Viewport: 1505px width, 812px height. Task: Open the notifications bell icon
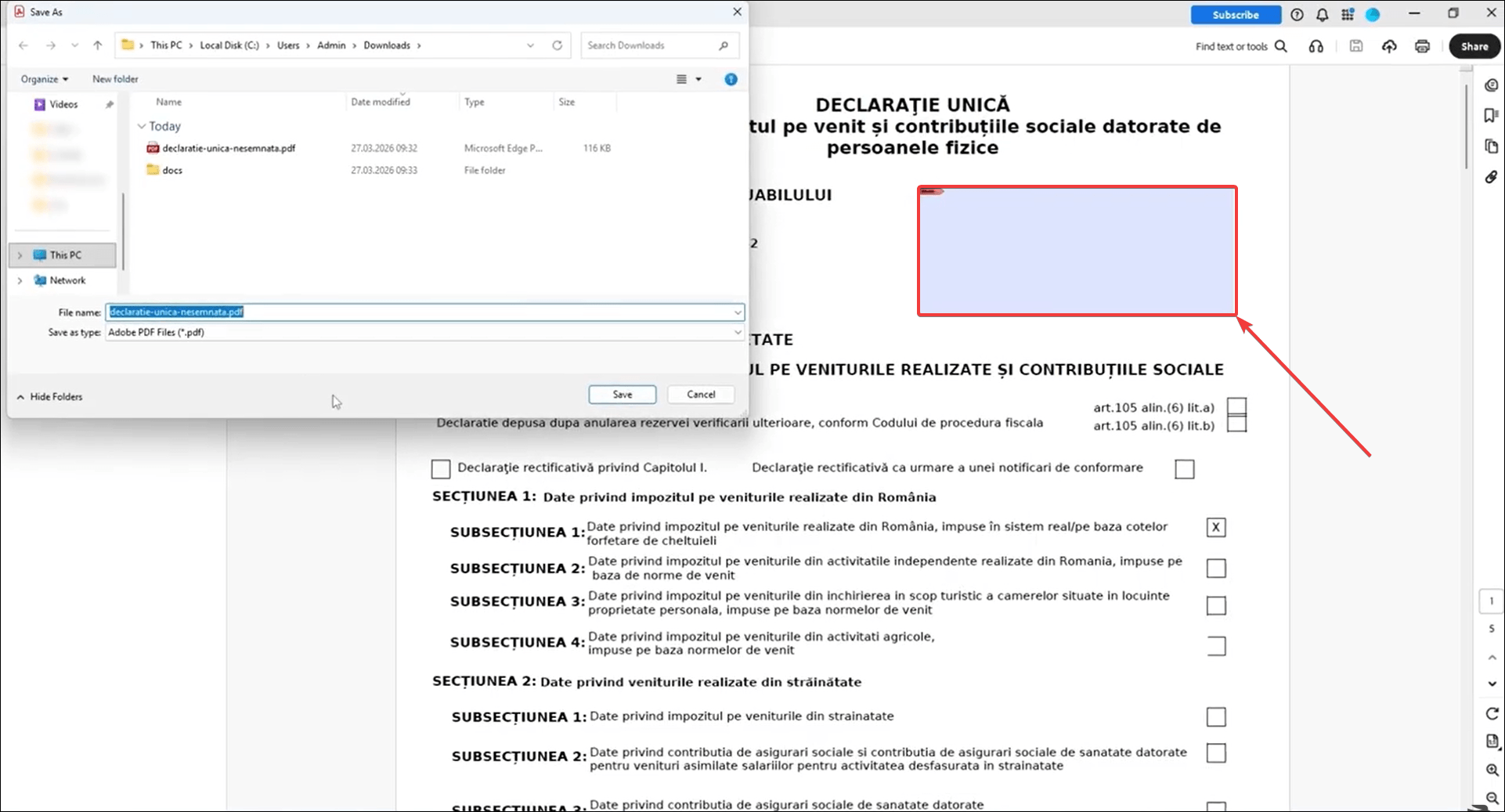(1322, 15)
